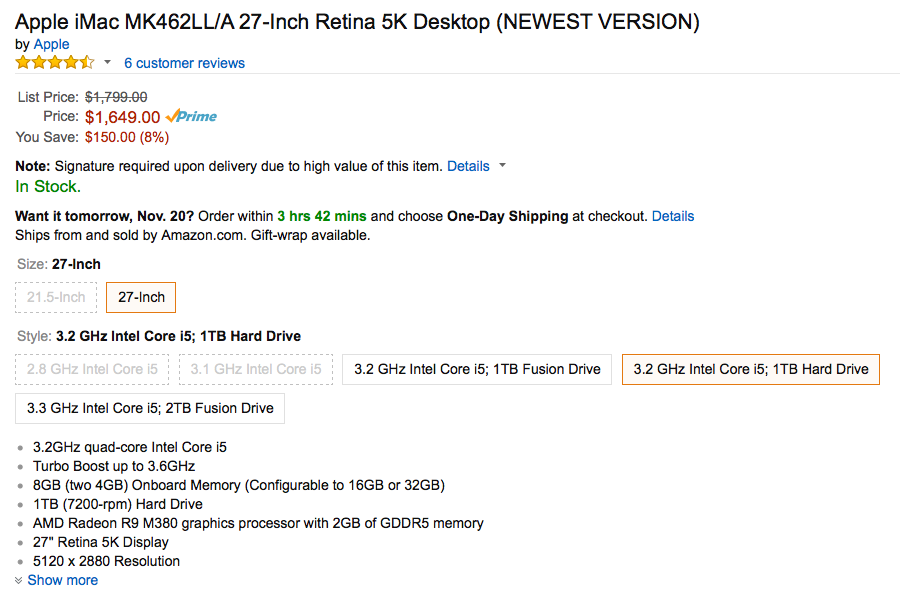Click the Show more chevron icon
The height and width of the screenshot is (601, 900).
click(x=19, y=580)
